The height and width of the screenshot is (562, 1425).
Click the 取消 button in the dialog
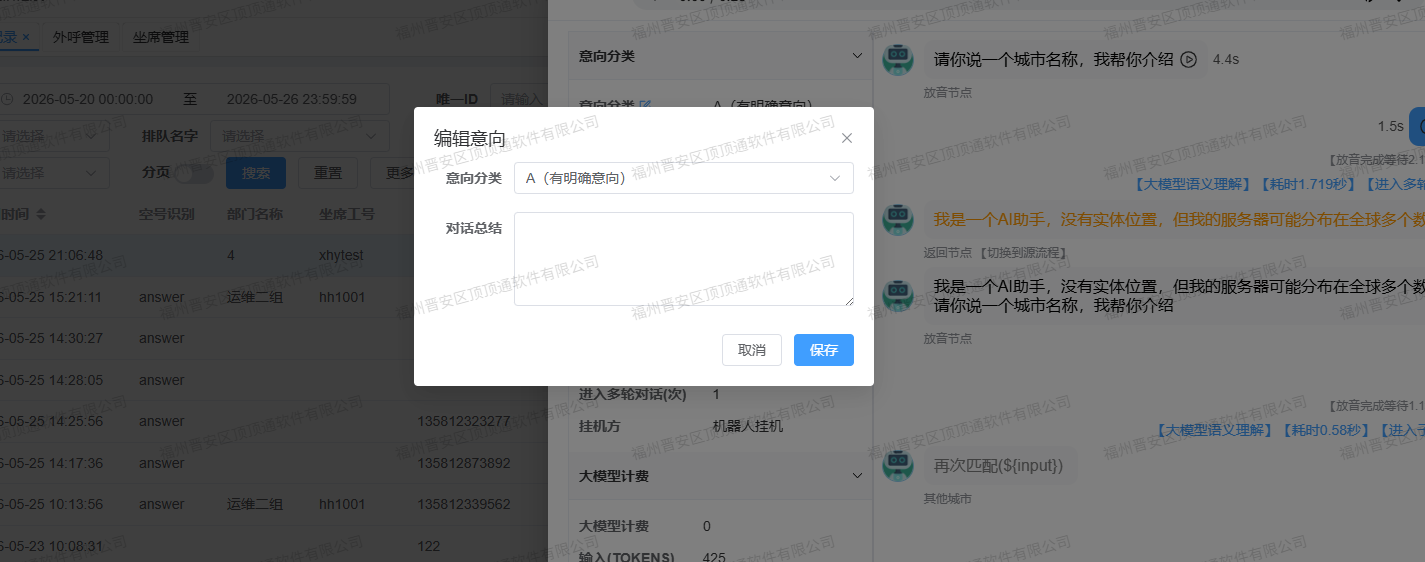click(x=752, y=350)
